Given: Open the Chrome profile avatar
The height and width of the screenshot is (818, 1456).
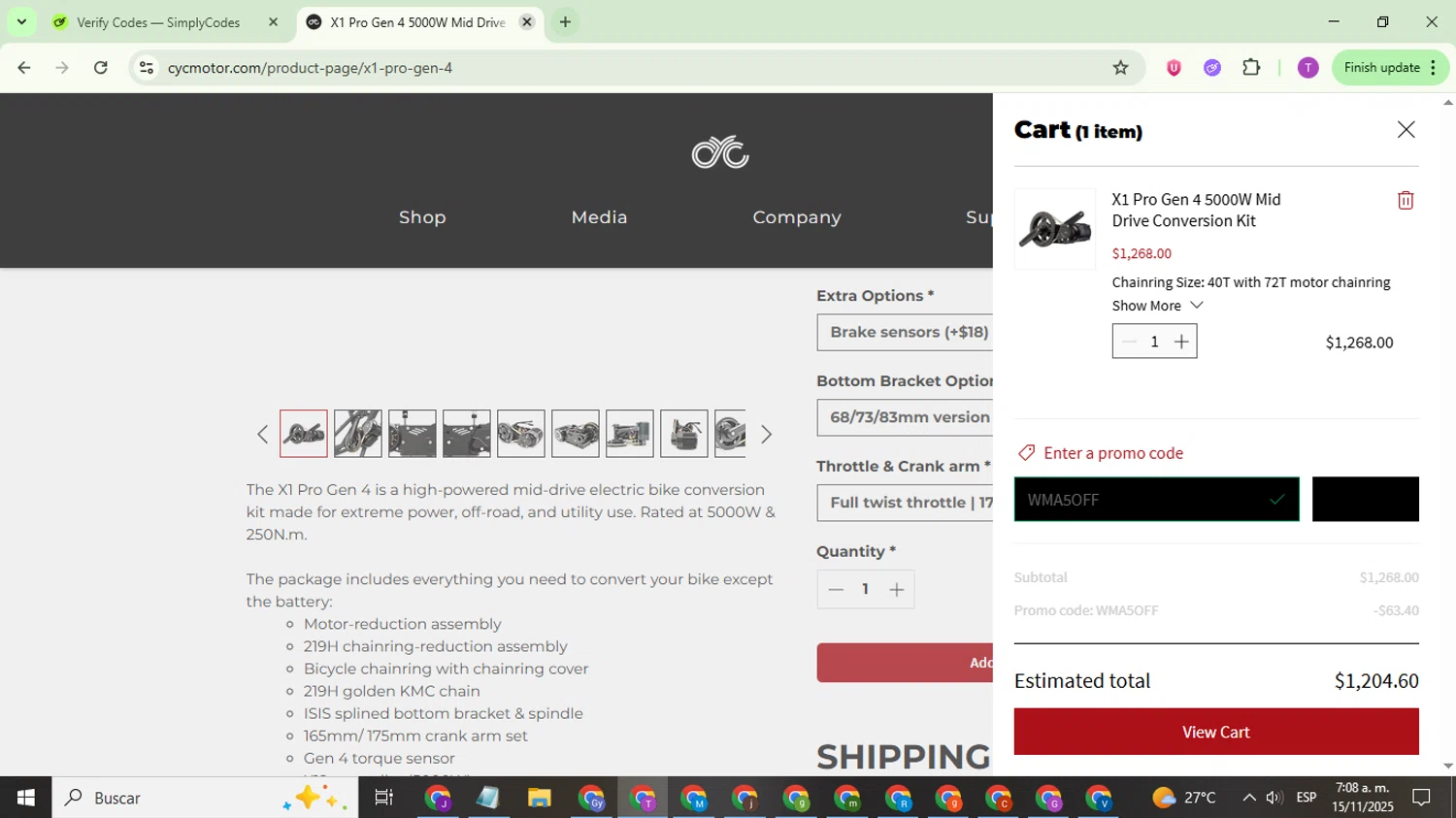Looking at the screenshot, I should (1307, 68).
